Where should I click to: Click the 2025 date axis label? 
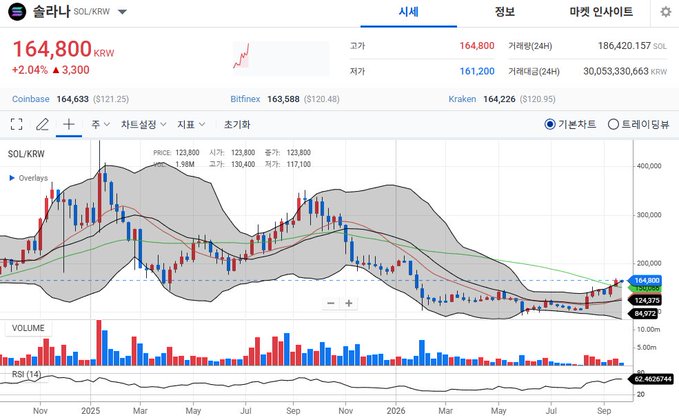pyautogui.click(x=91, y=410)
